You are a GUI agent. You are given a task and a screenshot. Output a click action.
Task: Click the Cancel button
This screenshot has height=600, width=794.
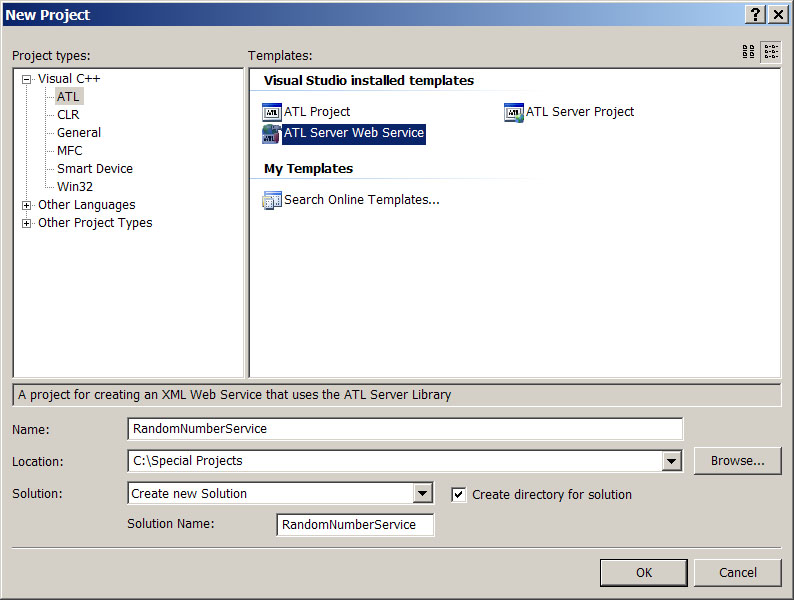pyautogui.click(x=738, y=573)
